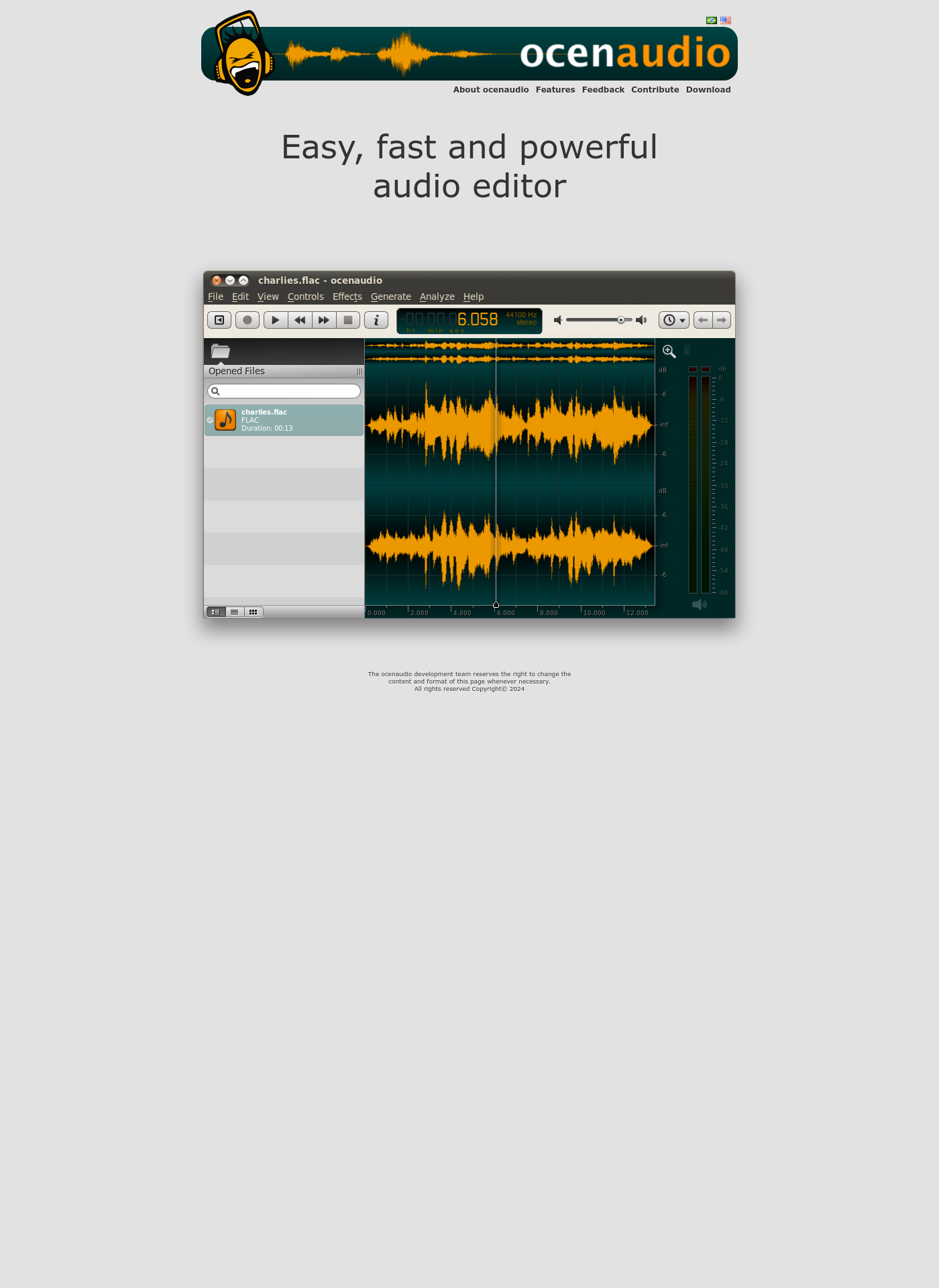Click the copyright 2024 footer text
This screenshot has width=939, height=1288.
coord(469,689)
